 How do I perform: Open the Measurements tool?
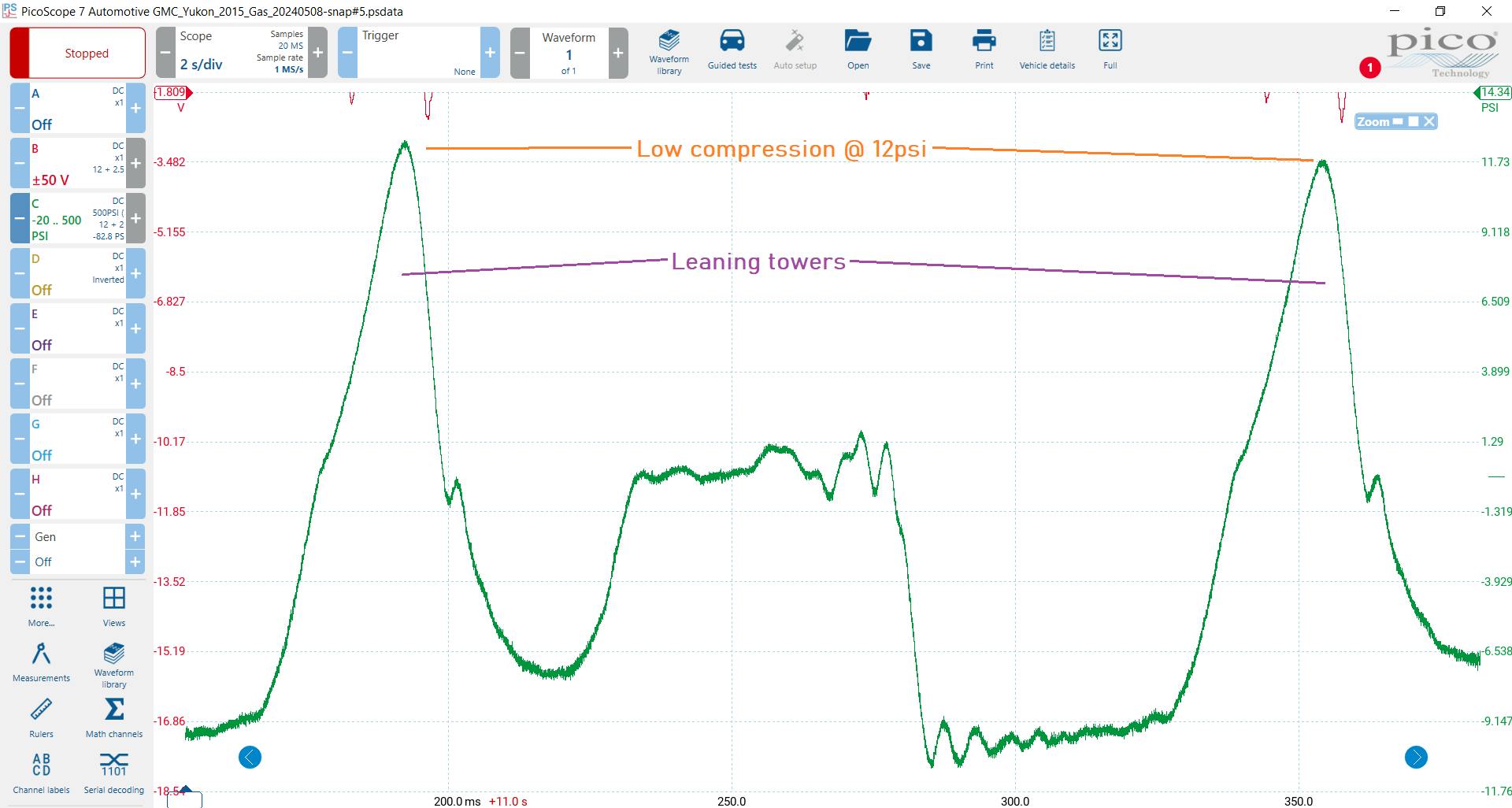[41, 662]
